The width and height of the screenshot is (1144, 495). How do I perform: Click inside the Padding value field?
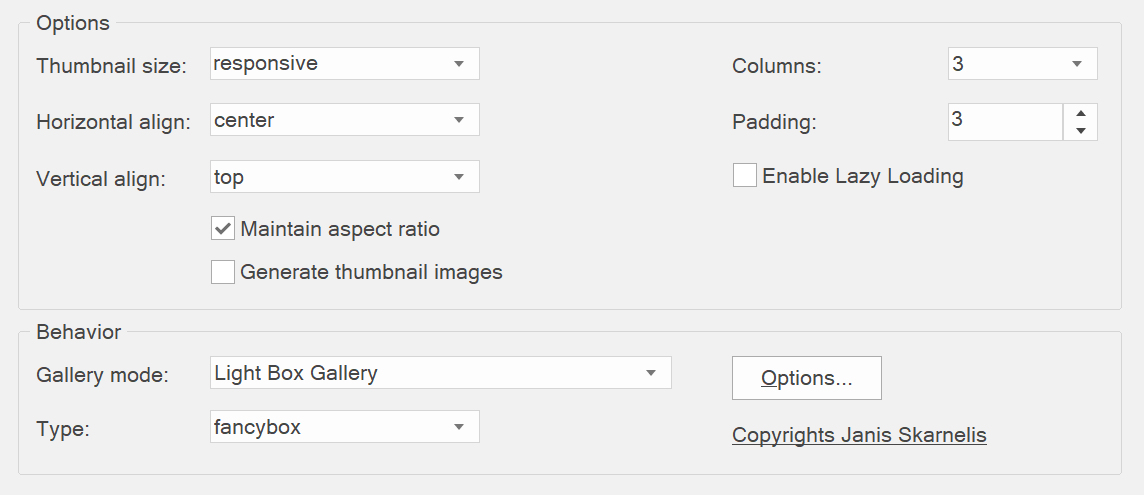tap(1005, 121)
